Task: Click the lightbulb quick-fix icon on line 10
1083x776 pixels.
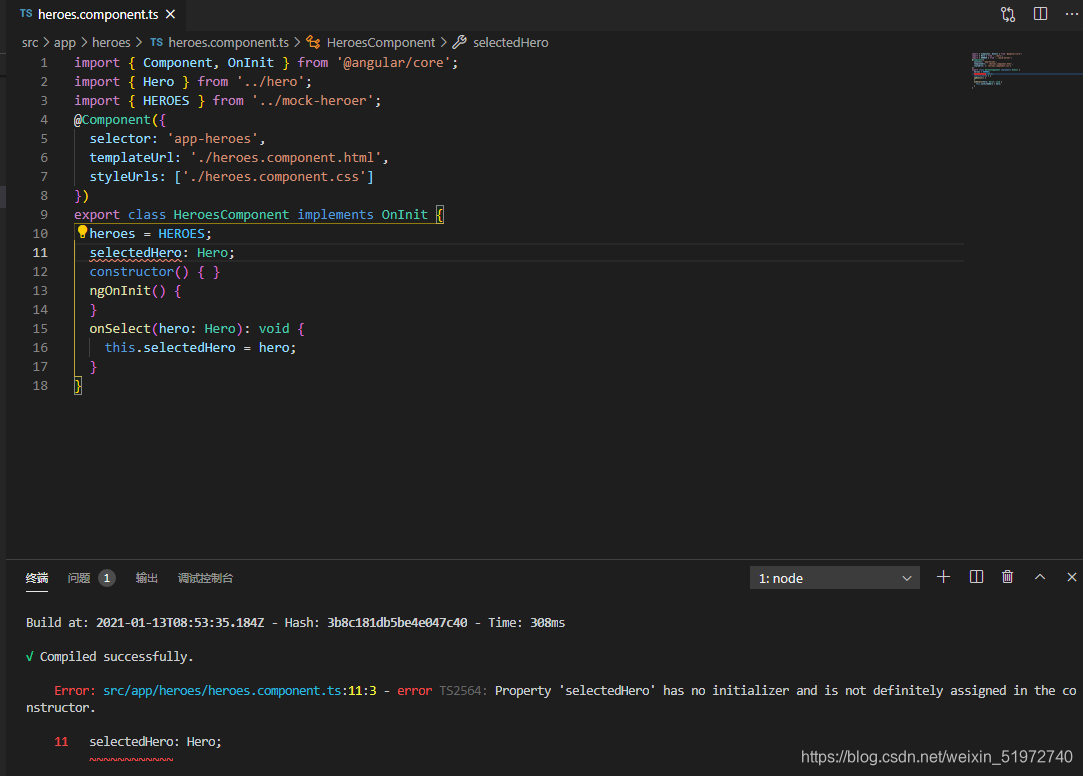Action: 82,232
